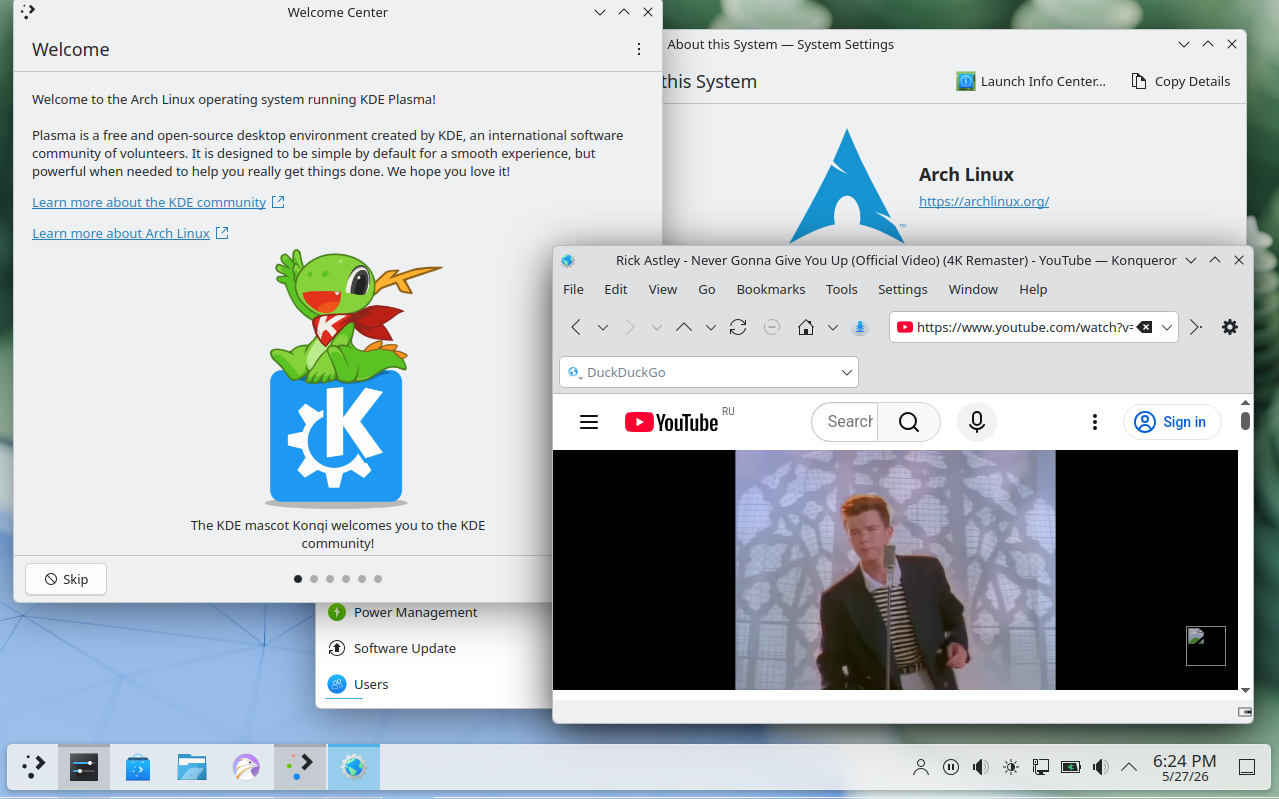
Task: Open the Bookmarks menu in Konqueror
Action: pos(771,289)
